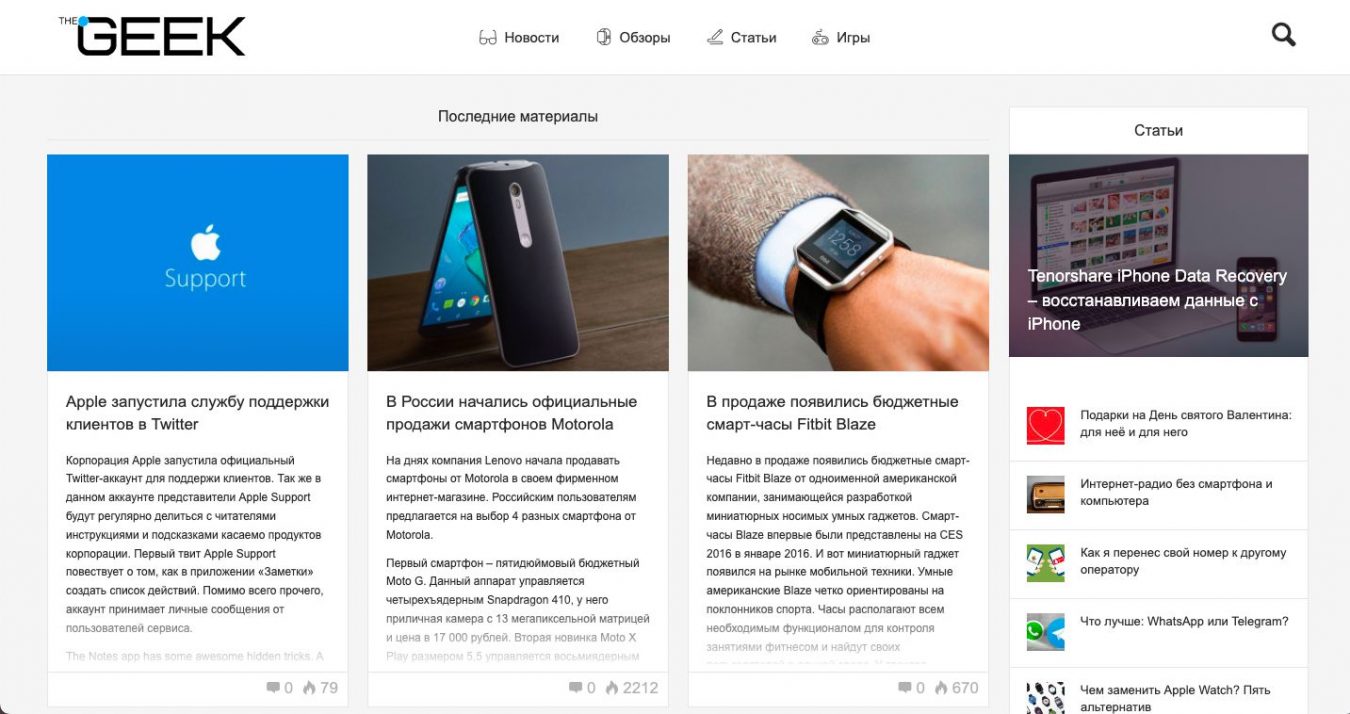Open the search magnifier icon
1350x714 pixels.
1283,36
